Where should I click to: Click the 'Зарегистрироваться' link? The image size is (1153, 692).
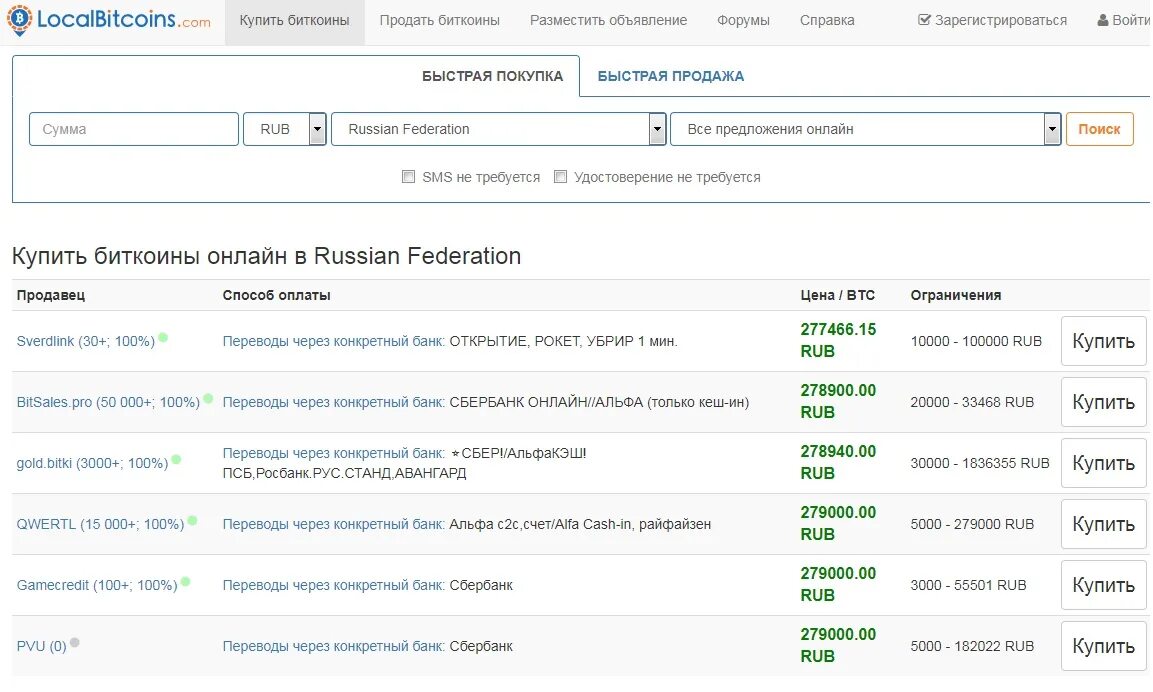pyautogui.click(x=1001, y=21)
